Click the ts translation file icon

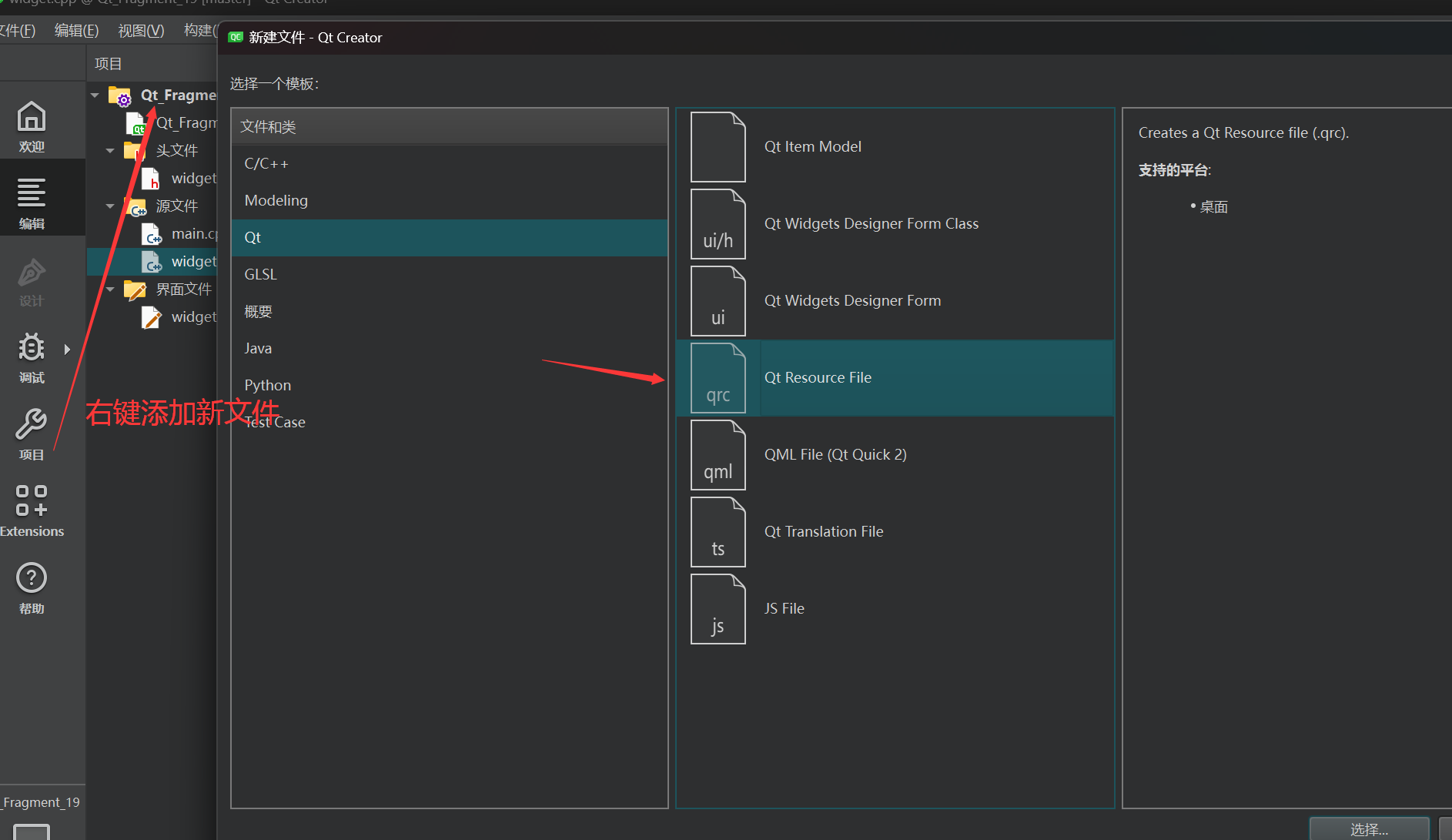pyautogui.click(x=718, y=532)
